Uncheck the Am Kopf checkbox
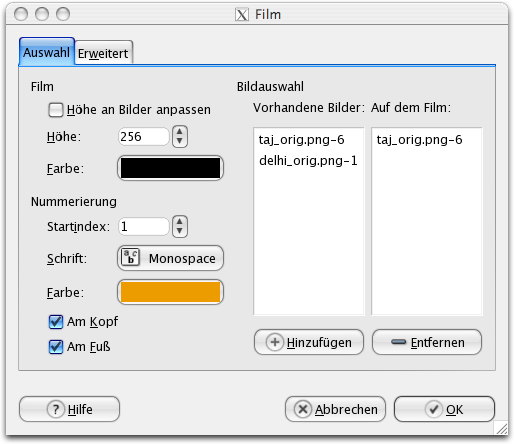Viewport: 514px width, 444px height. [56, 322]
